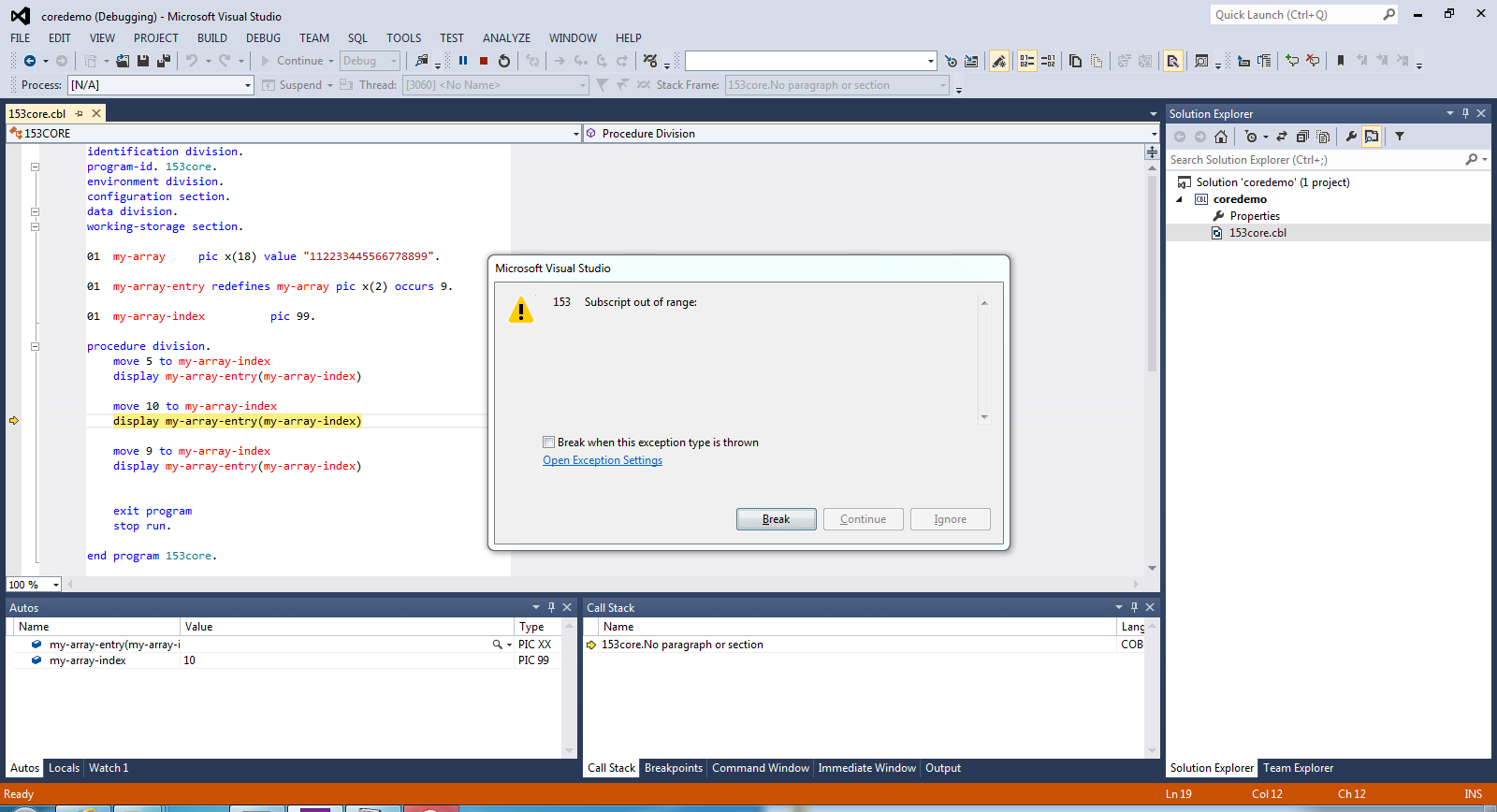Click the Break All pause icon in toolbar
The height and width of the screenshot is (812, 1497).
coord(463,61)
